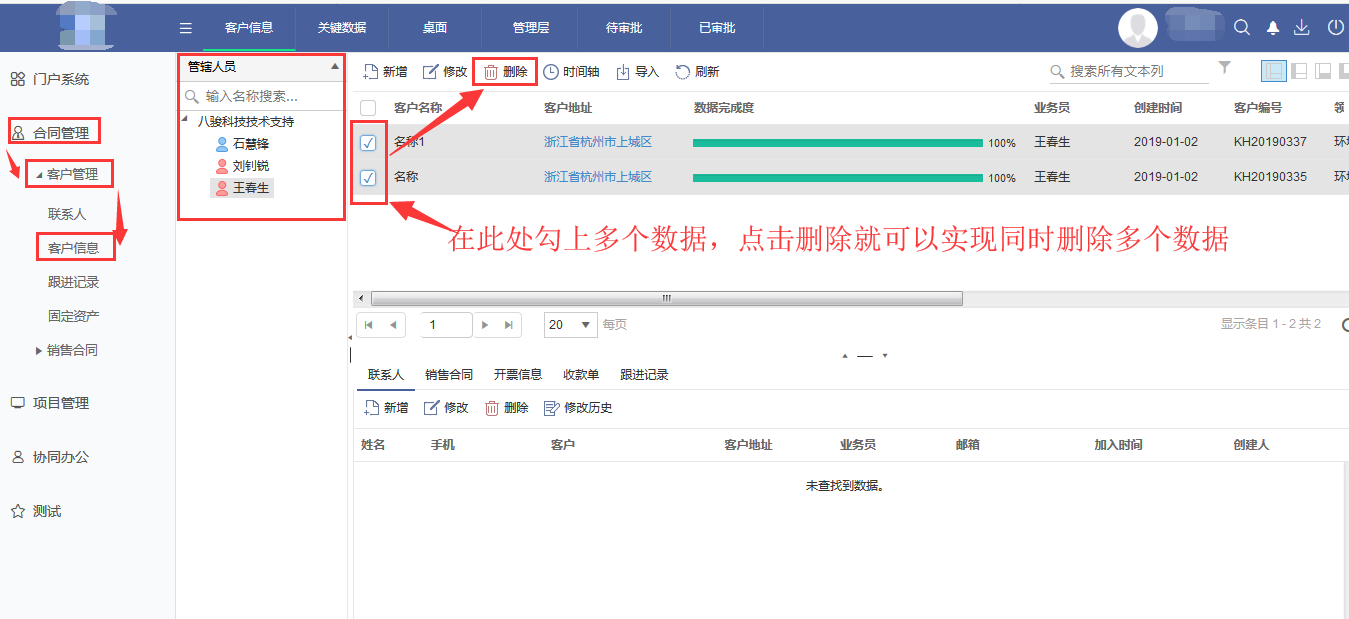Switch to the 关键数据 top tab
Screen dimensions: 1349x619
342,28
